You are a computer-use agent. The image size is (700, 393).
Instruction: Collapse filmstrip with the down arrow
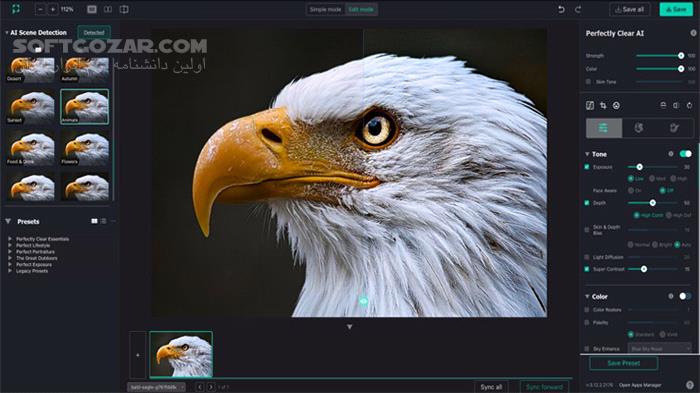point(350,327)
